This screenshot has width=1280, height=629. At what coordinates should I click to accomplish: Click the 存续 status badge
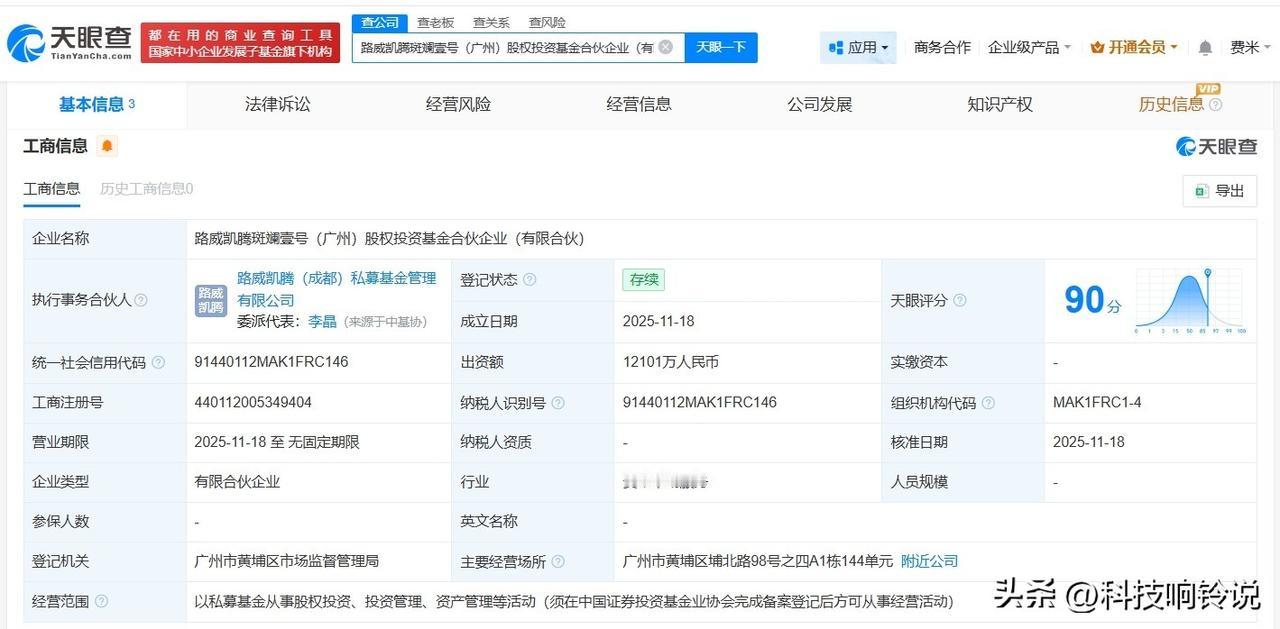tap(643, 280)
